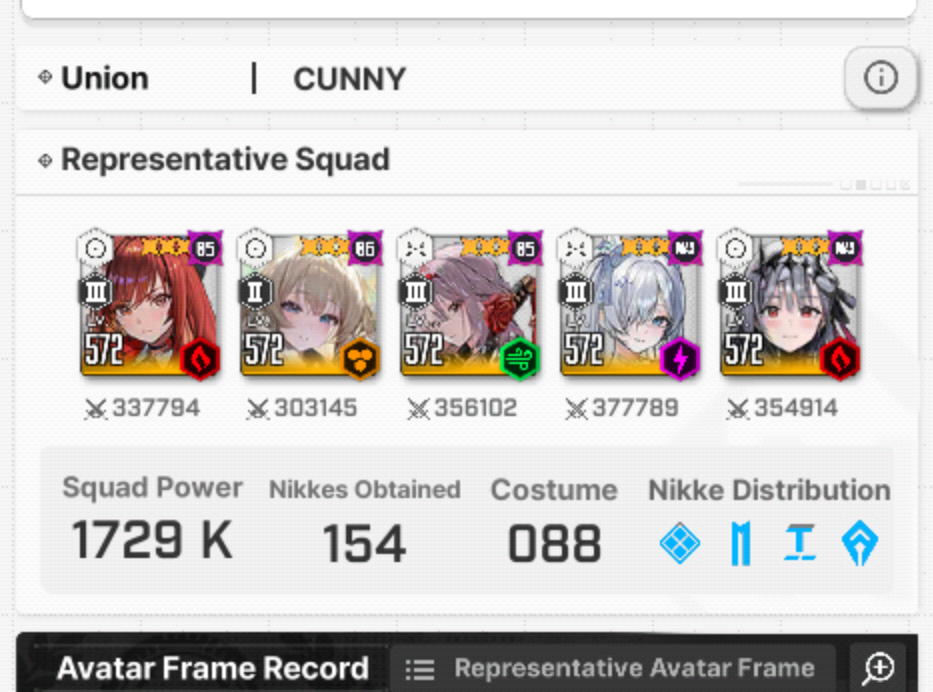Click the CUNNY union name

pyautogui.click(x=349, y=79)
